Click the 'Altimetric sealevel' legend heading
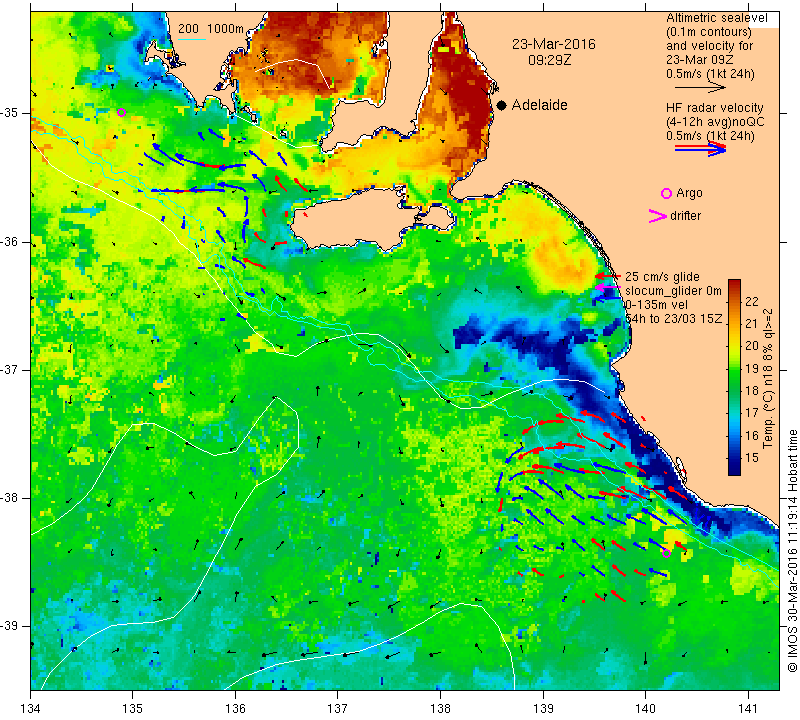The image size is (800, 720). point(716,18)
